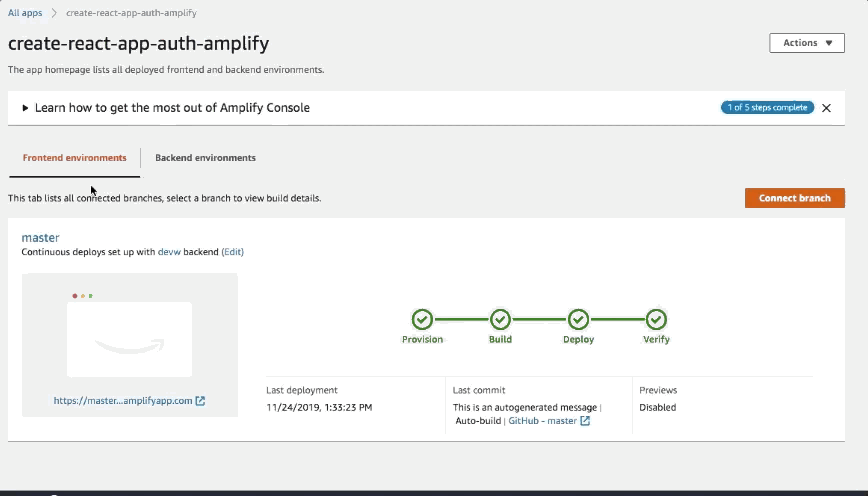Click external link icon beside amplifyapp.com URL

pos(200,401)
